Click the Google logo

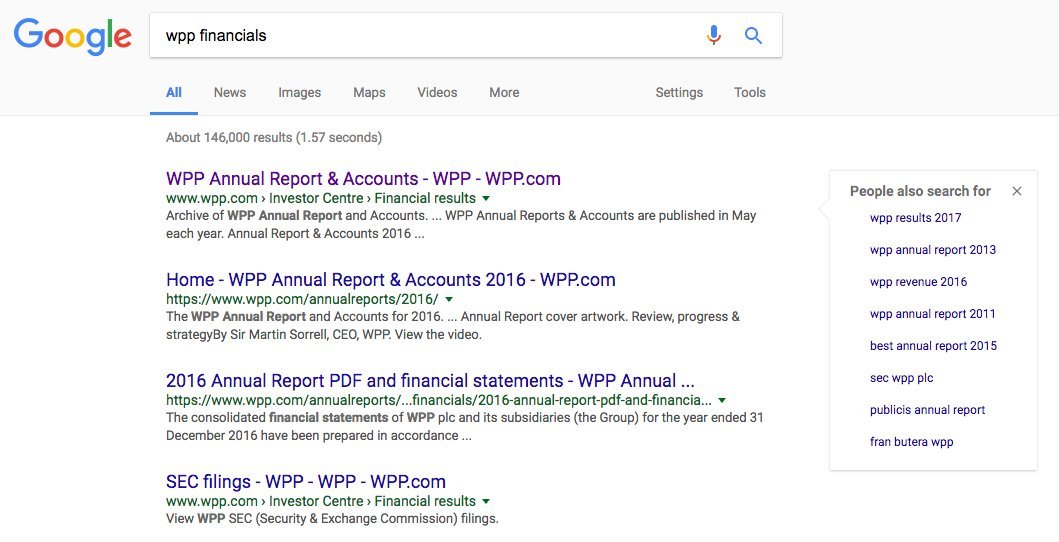73,36
